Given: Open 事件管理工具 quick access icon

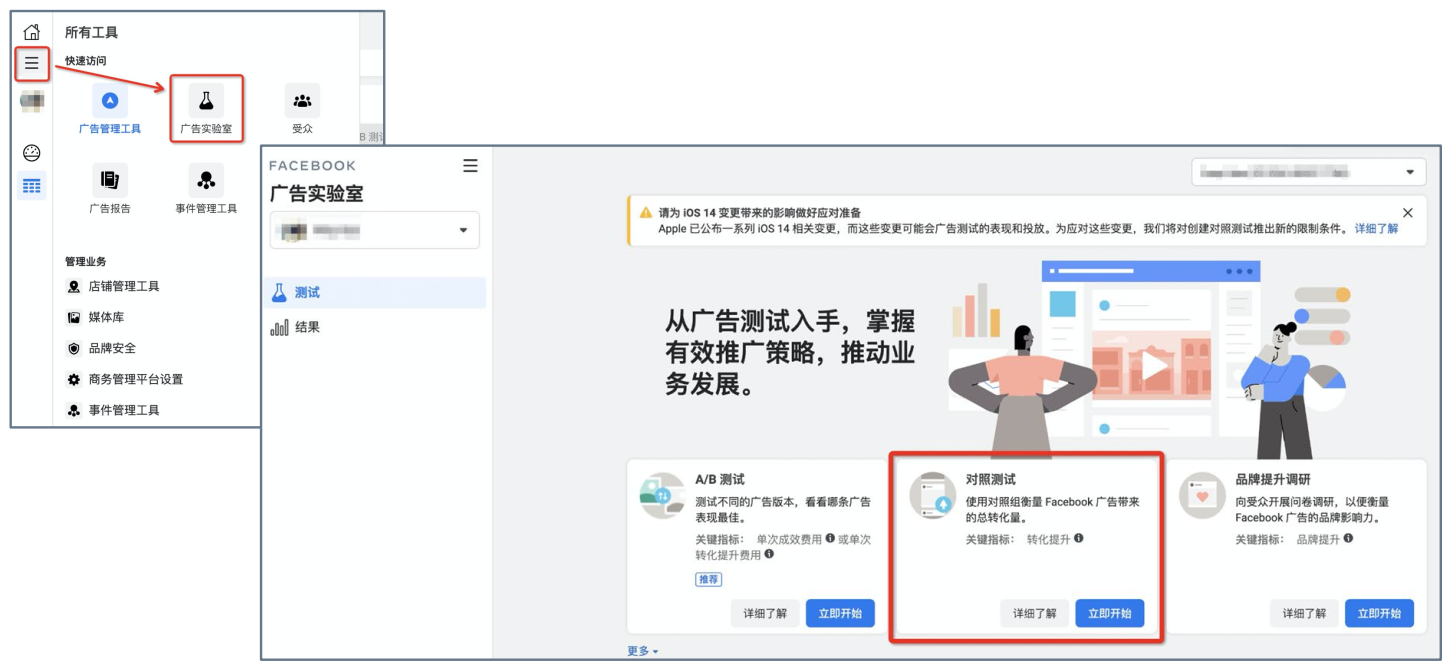Looking at the screenshot, I should [206, 180].
